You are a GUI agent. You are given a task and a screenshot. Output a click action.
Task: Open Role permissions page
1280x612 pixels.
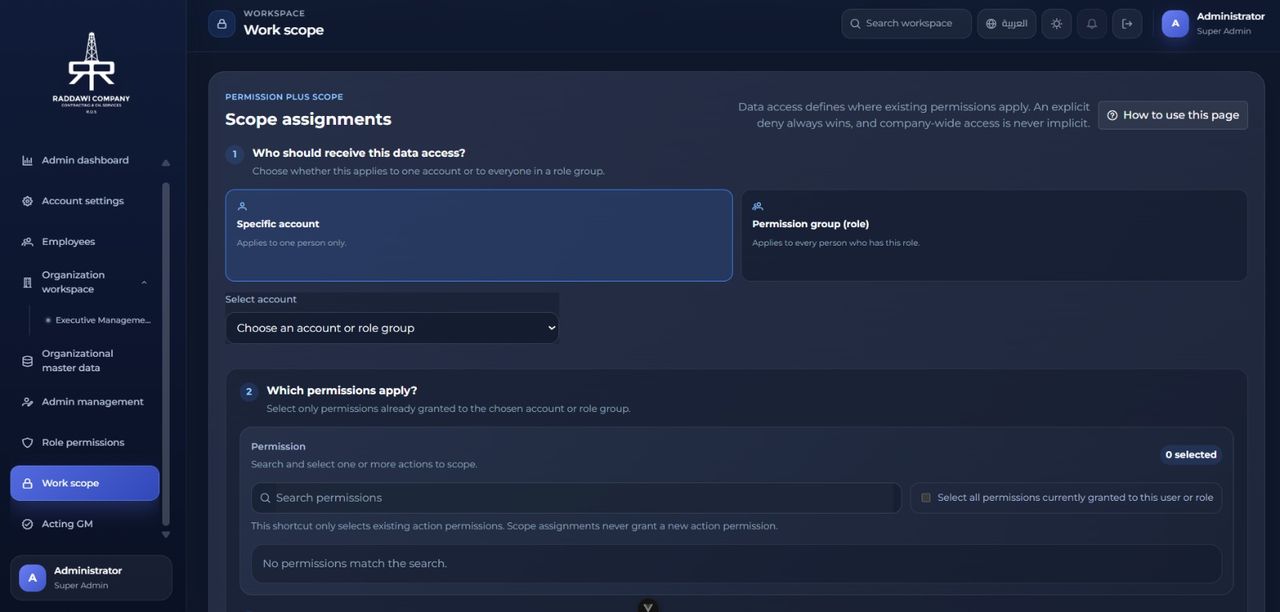coord(83,443)
